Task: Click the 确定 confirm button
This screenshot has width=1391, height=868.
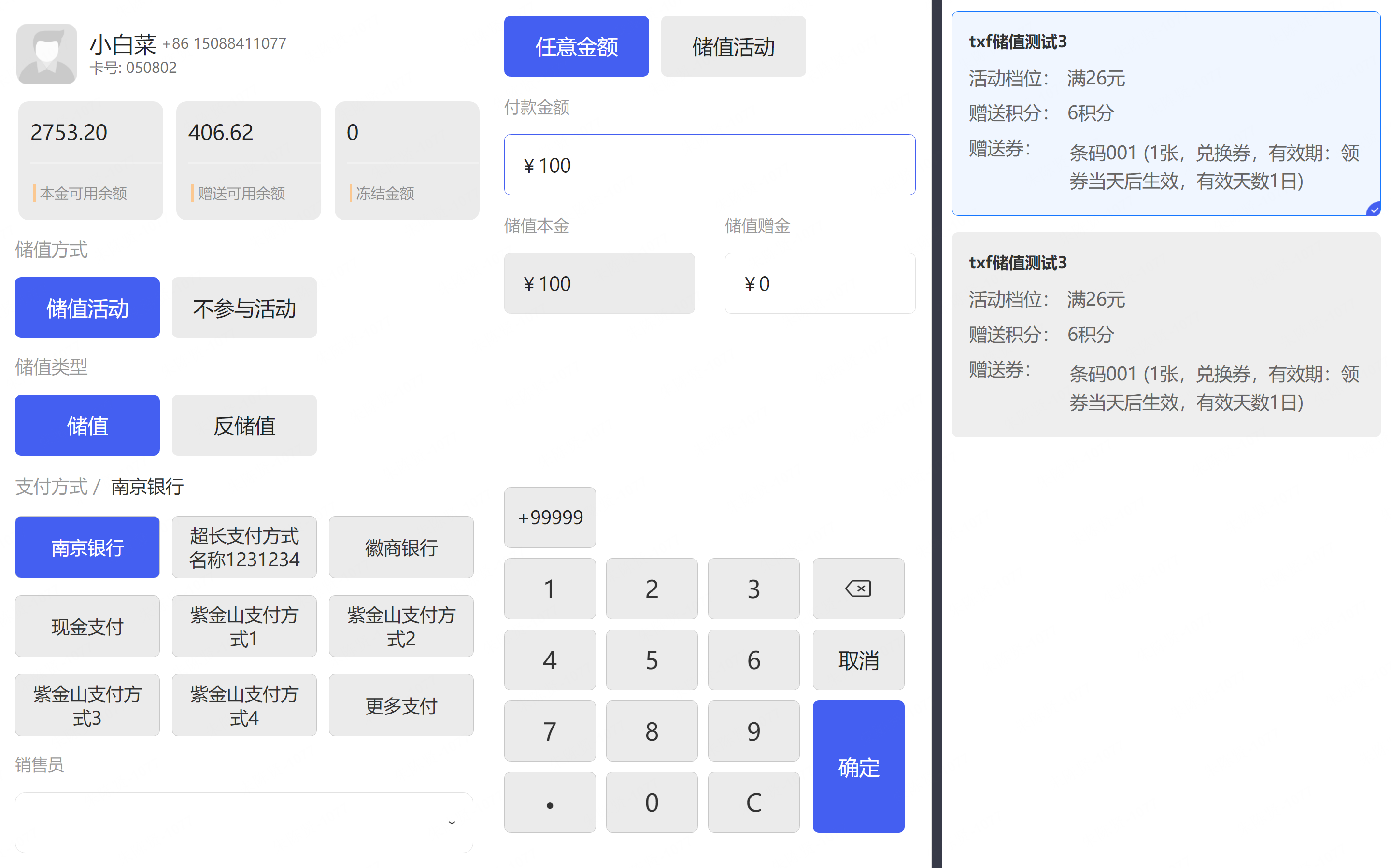Action: [858, 767]
